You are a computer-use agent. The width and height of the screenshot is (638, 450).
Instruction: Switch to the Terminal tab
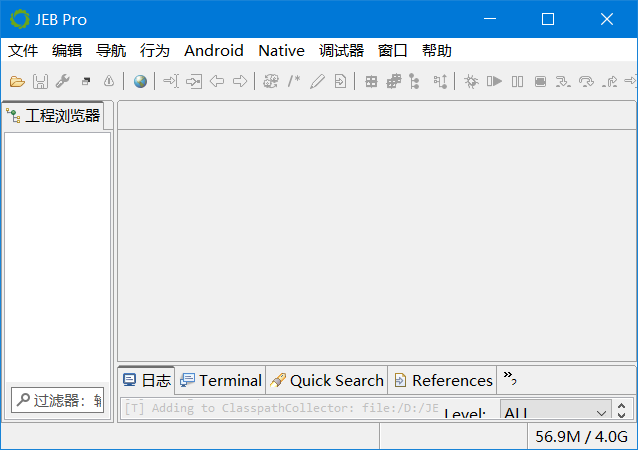pos(221,380)
